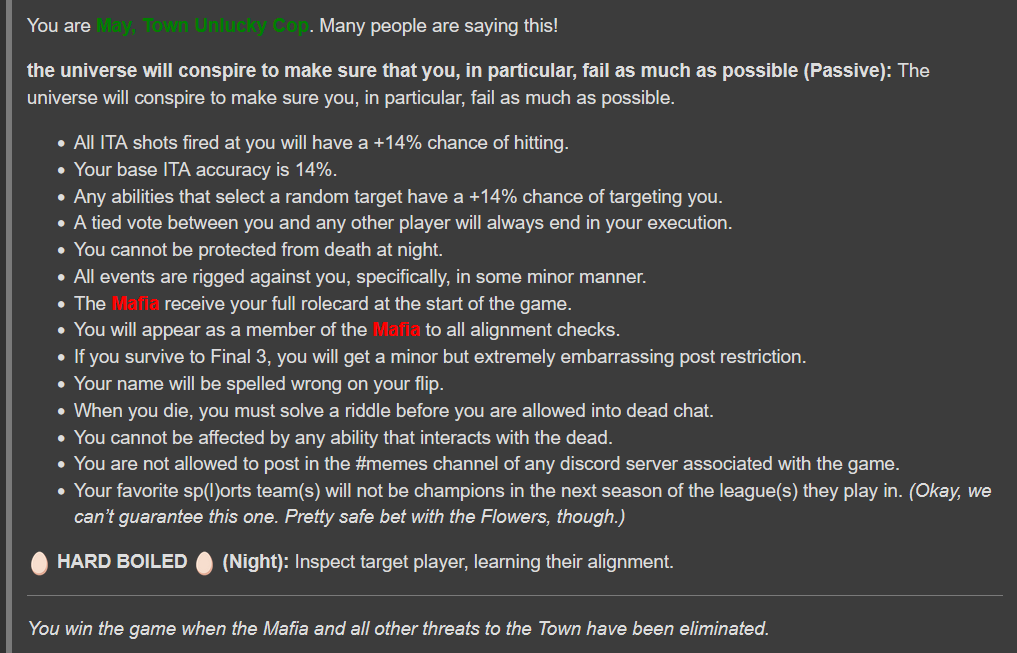The image size is (1017, 653).
Task: Click the #memes channel restriction bullet
Action: coord(486,464)
